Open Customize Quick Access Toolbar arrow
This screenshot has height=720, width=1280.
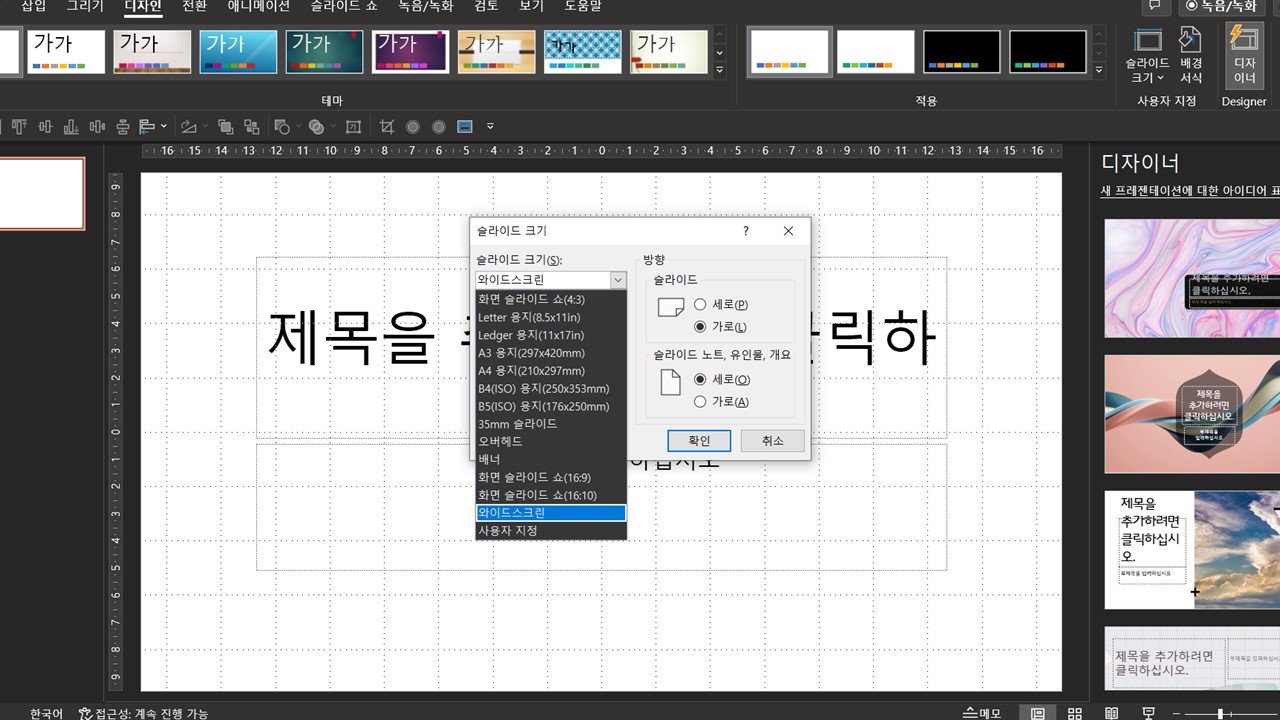coord(490,127)
